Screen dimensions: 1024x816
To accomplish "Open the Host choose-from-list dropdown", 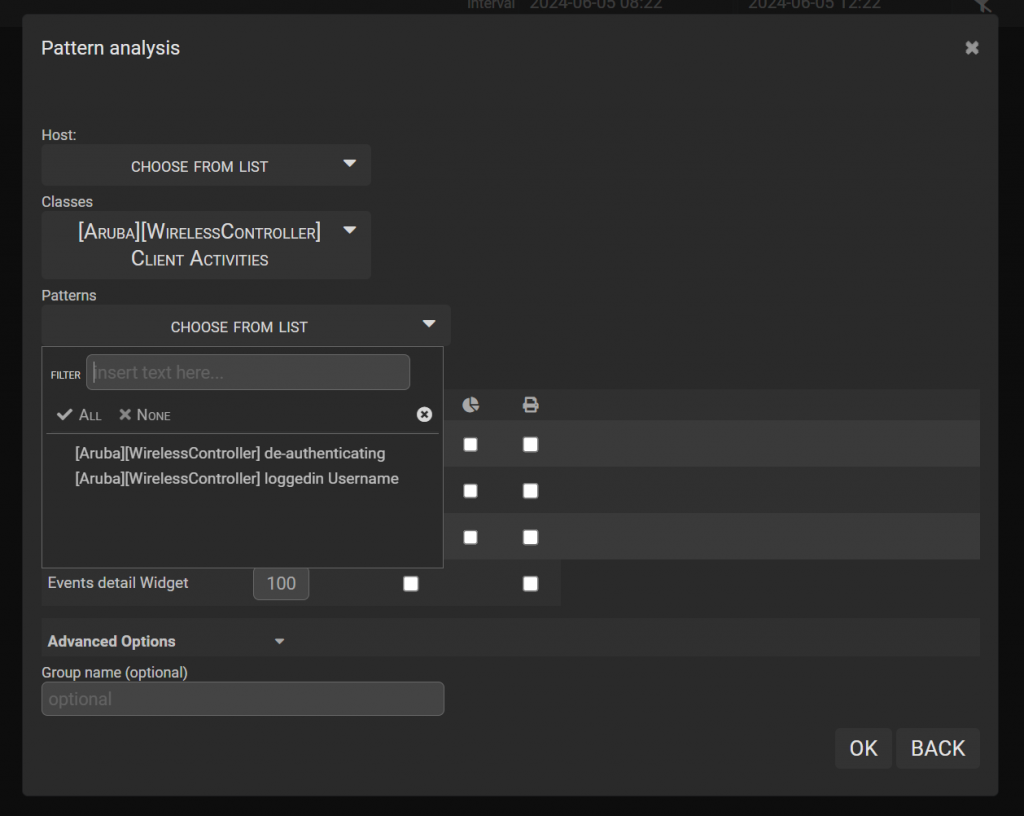I will pyautogui.click(x=206, y=165).
